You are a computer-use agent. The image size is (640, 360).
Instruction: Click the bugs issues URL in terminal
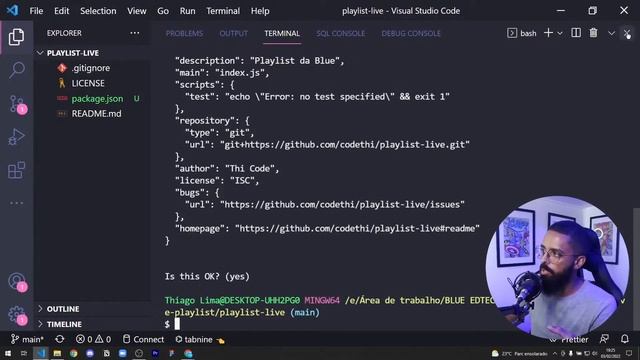pyautogui.click(x=342, y=204)
